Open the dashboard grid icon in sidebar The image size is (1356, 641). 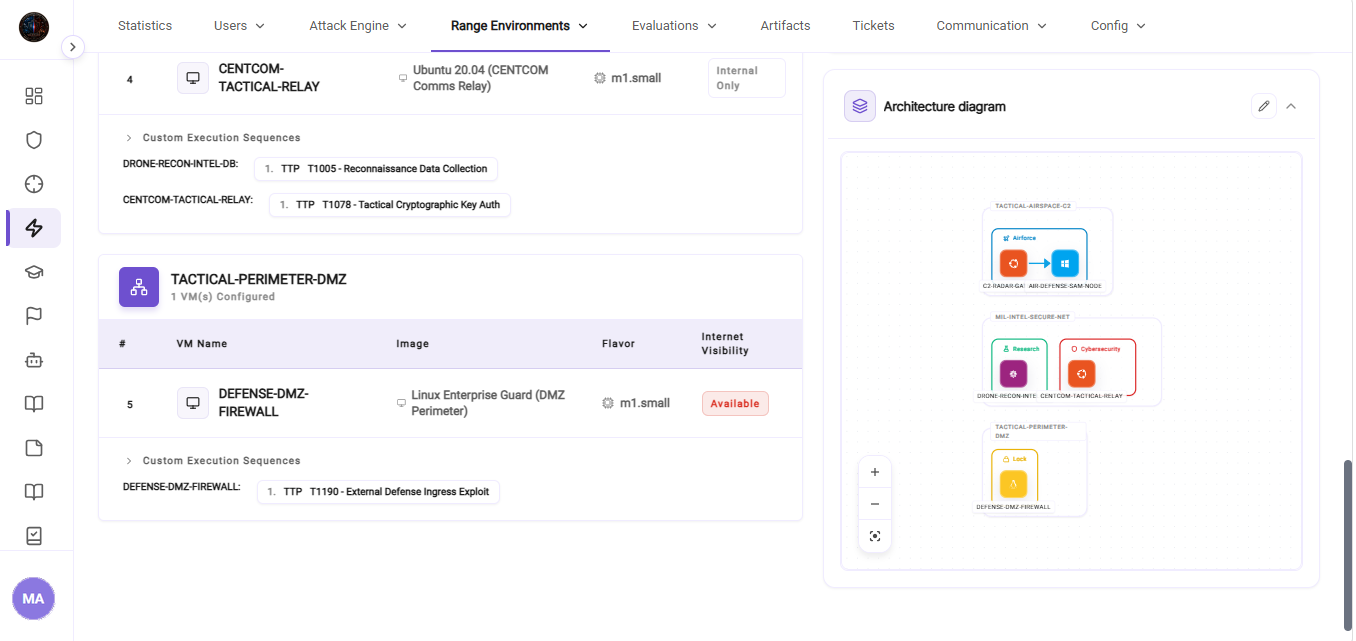(34, 96)
